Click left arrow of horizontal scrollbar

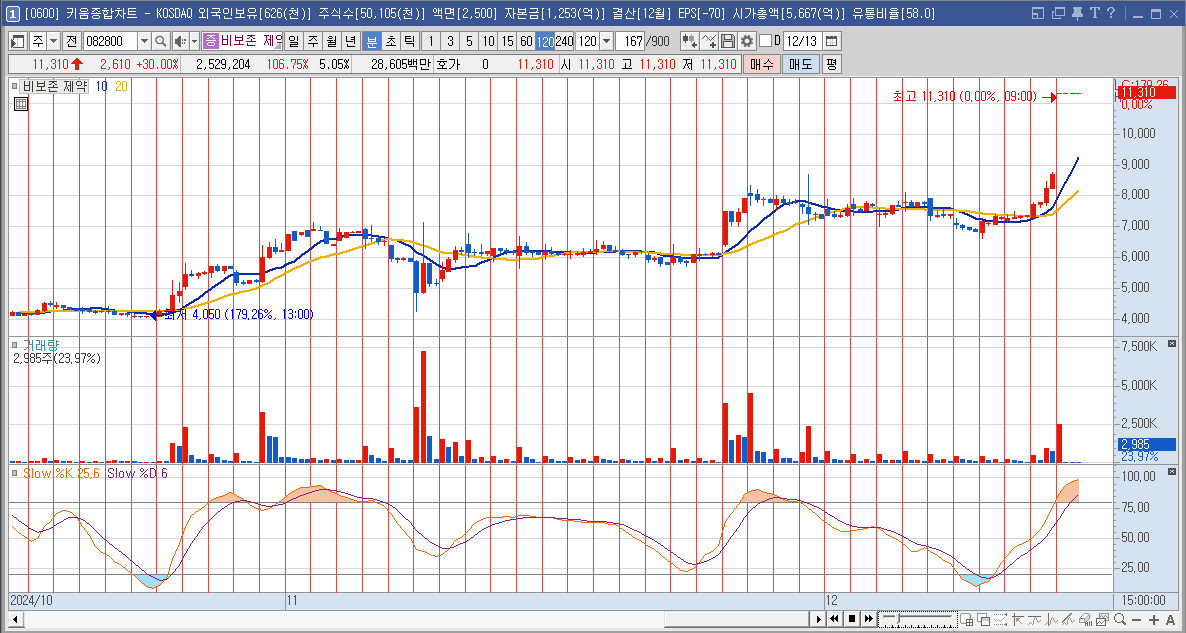[14, 619]
